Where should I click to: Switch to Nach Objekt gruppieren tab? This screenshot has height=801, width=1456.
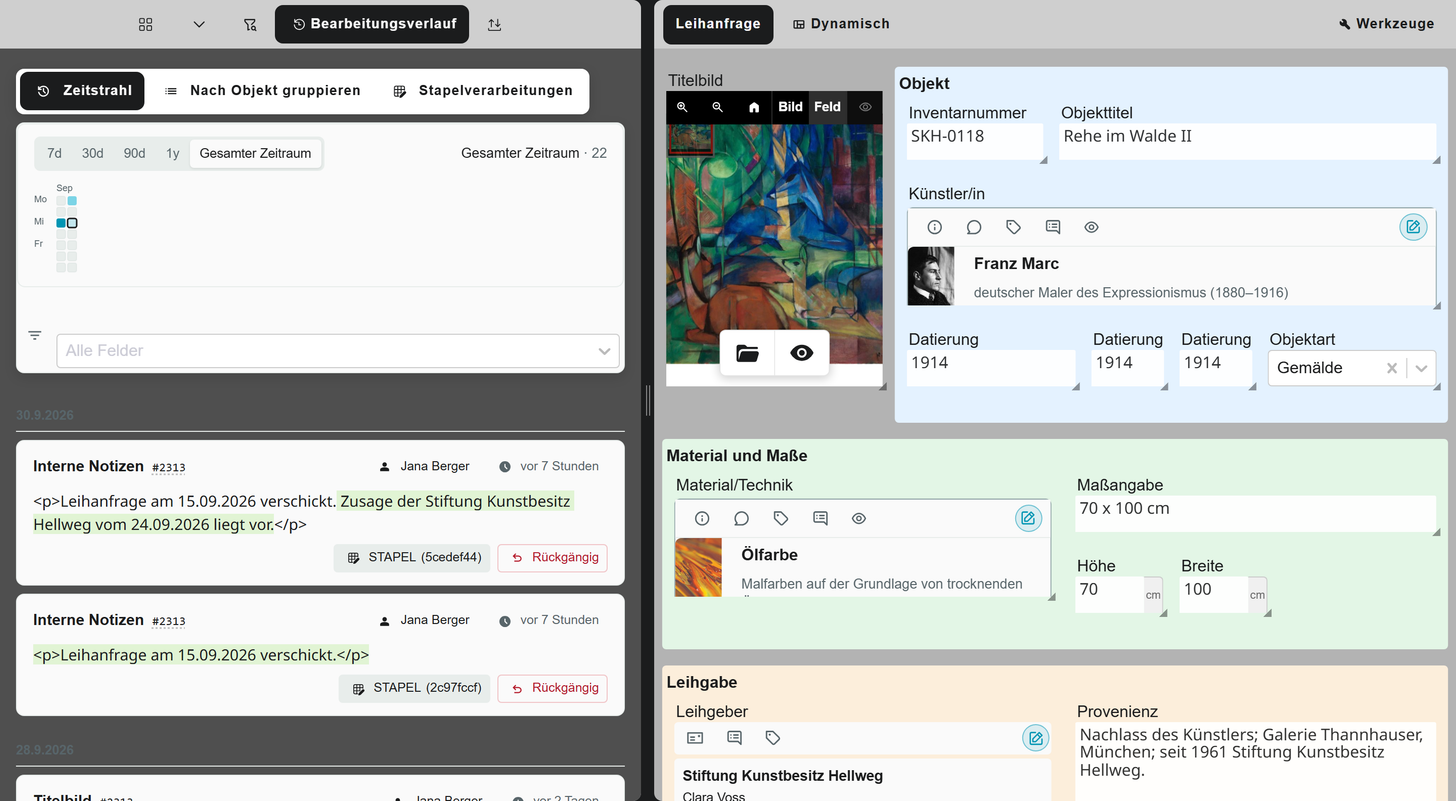pos(262,90)
